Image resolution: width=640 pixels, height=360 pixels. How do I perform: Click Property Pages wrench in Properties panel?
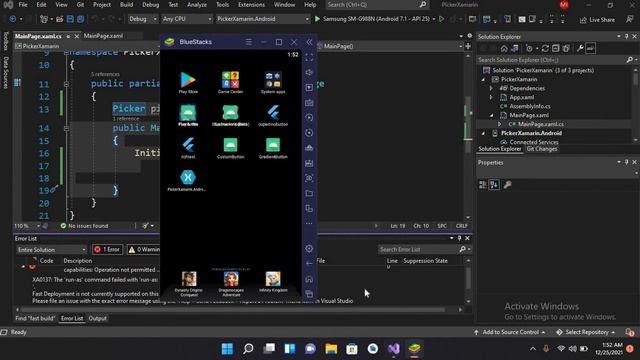point(507,184)
